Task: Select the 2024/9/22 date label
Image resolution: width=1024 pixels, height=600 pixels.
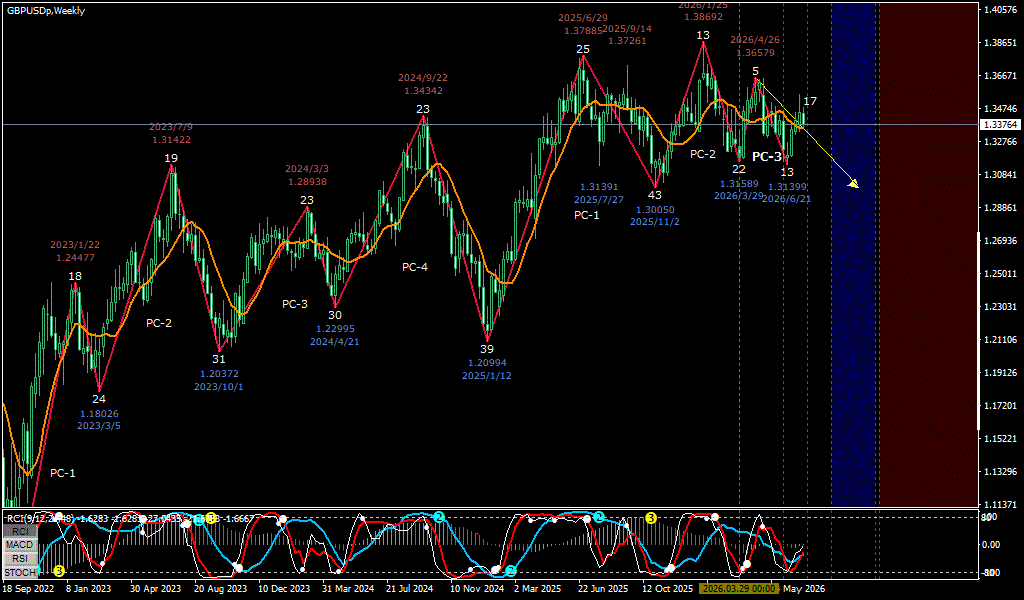Action: 423,78
